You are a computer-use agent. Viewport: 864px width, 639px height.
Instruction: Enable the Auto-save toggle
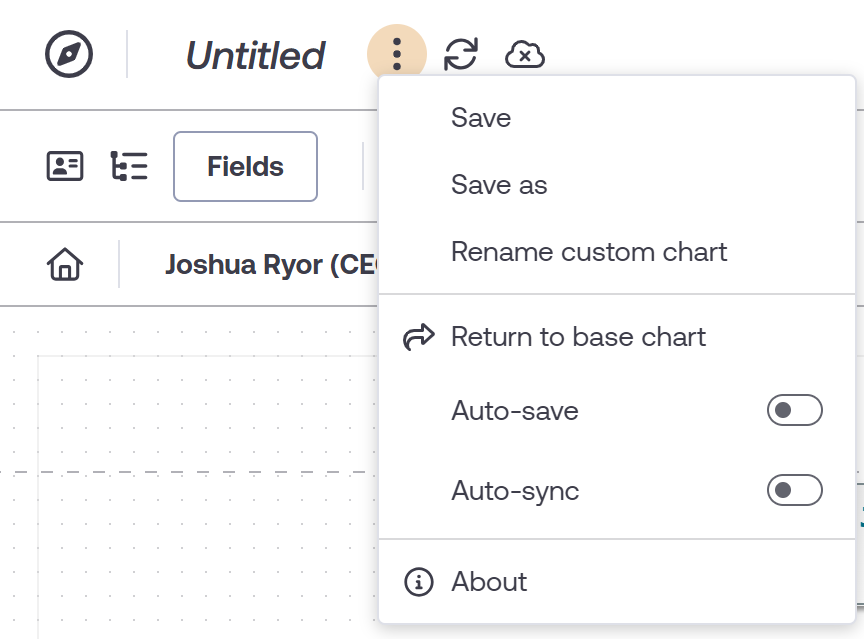794,410
